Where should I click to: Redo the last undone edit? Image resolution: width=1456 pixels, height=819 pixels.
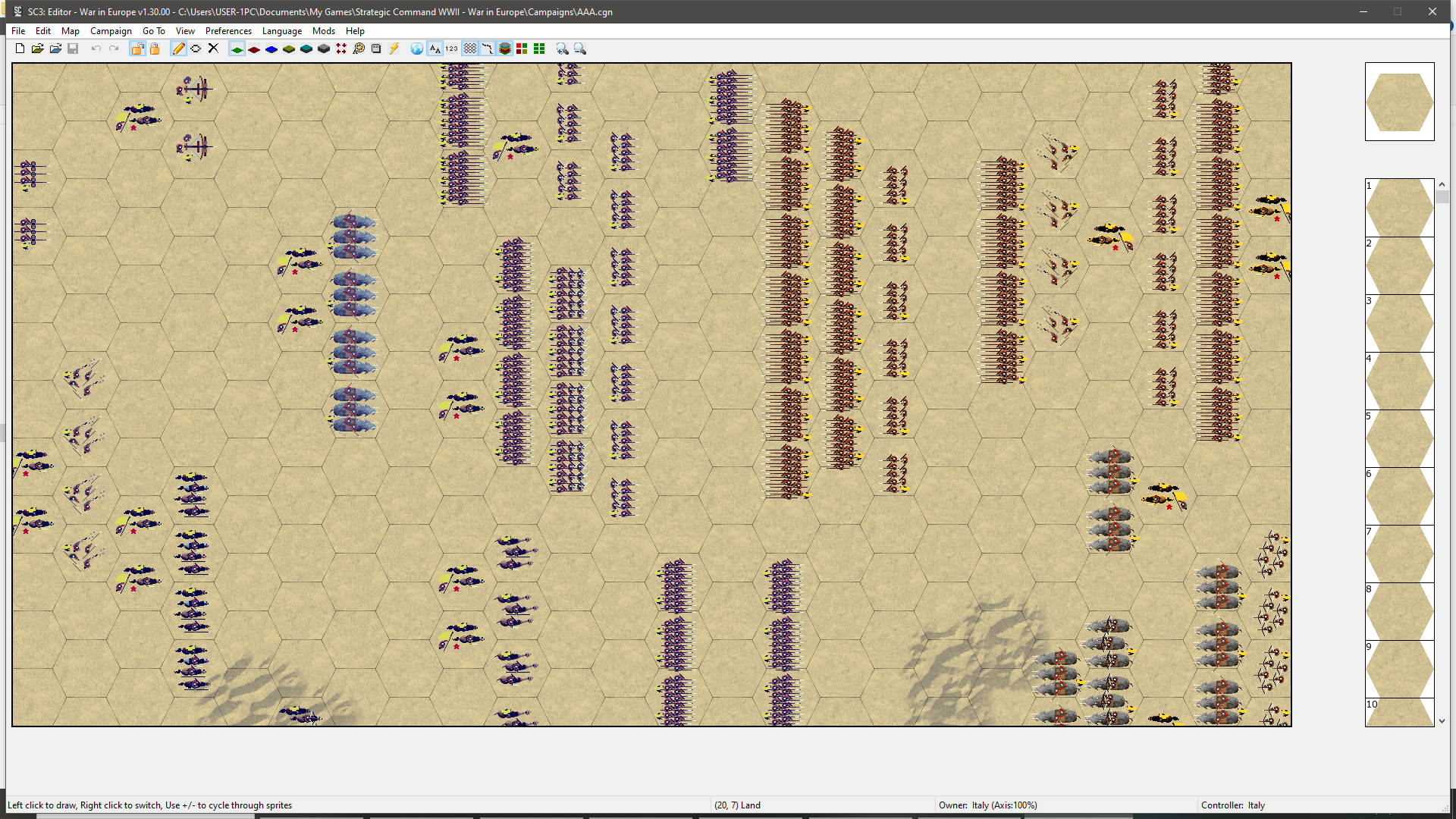coord(114,49)
